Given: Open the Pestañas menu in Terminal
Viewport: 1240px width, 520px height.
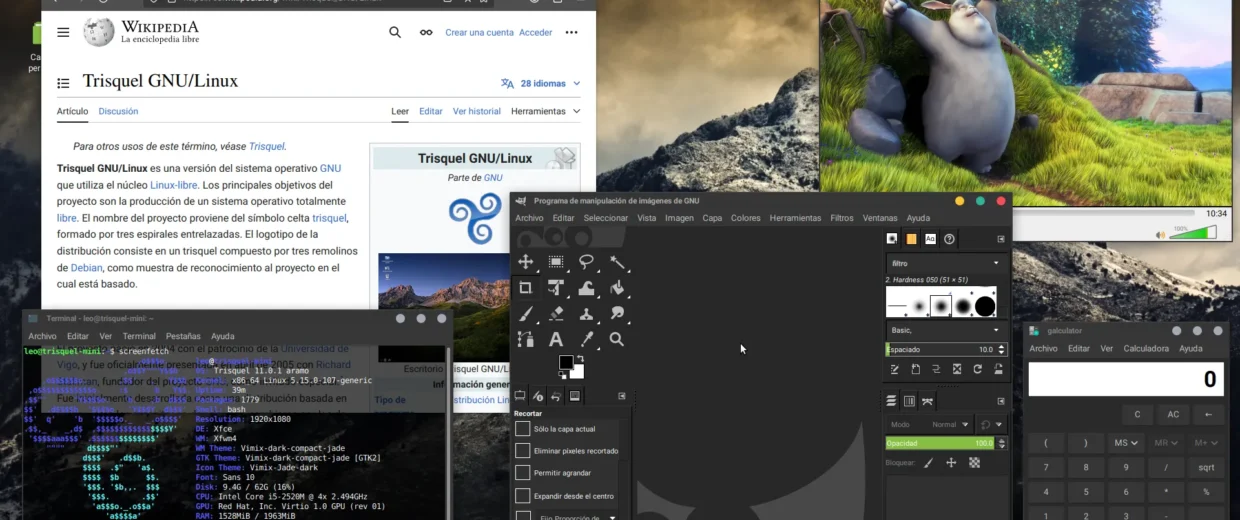Looking at the screenshot, I should click(x=183, y=336).
